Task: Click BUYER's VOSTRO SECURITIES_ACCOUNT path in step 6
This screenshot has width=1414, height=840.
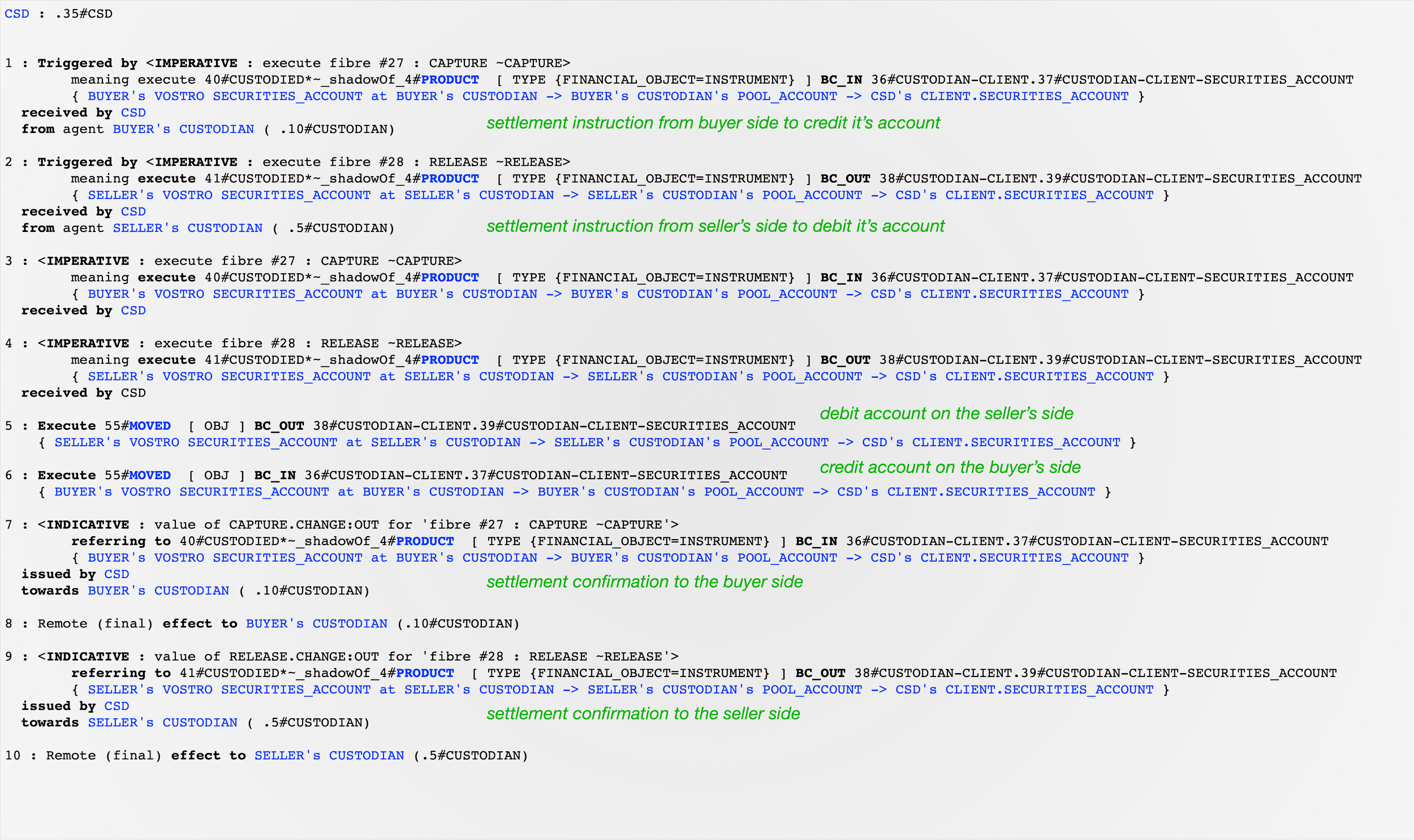Action: pyautogui.click(x=191, y=492)
